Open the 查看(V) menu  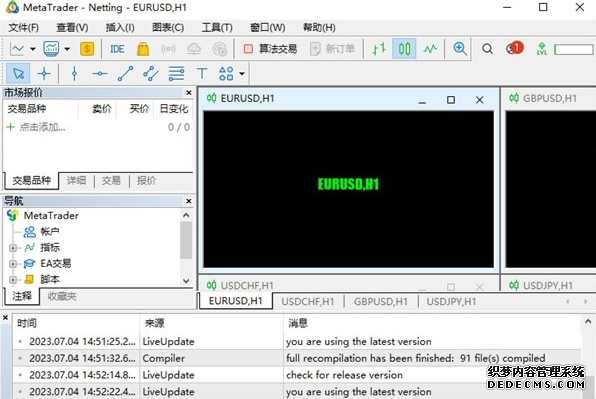(72, 27)
